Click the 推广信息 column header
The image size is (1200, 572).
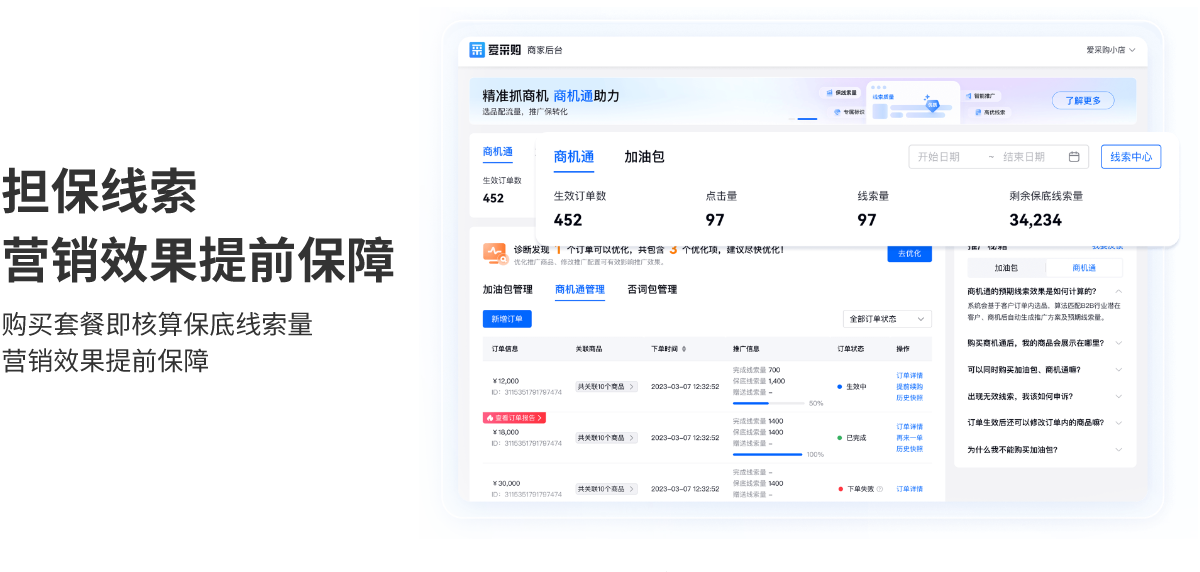coord(746,349)
